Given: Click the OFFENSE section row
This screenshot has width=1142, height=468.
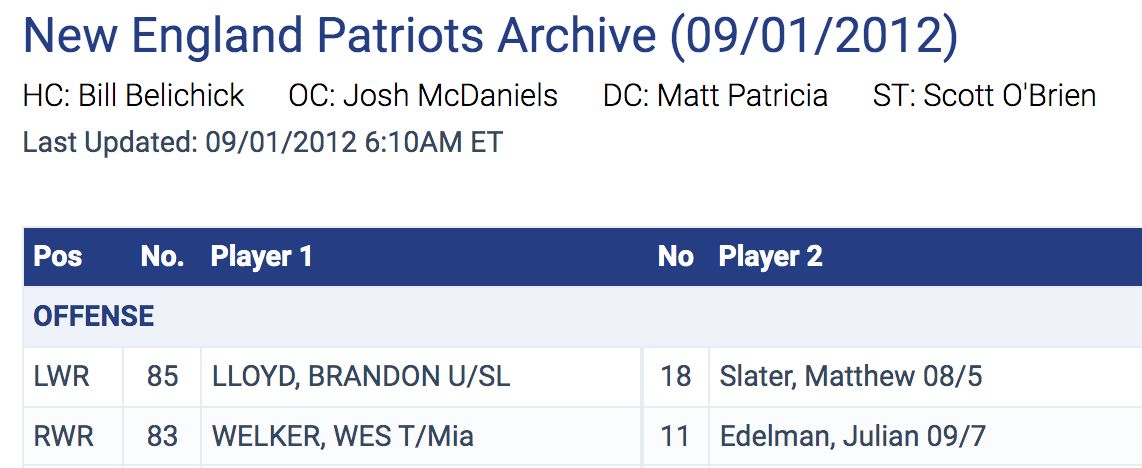Looking at the screenshot, I should coord(94,317).
